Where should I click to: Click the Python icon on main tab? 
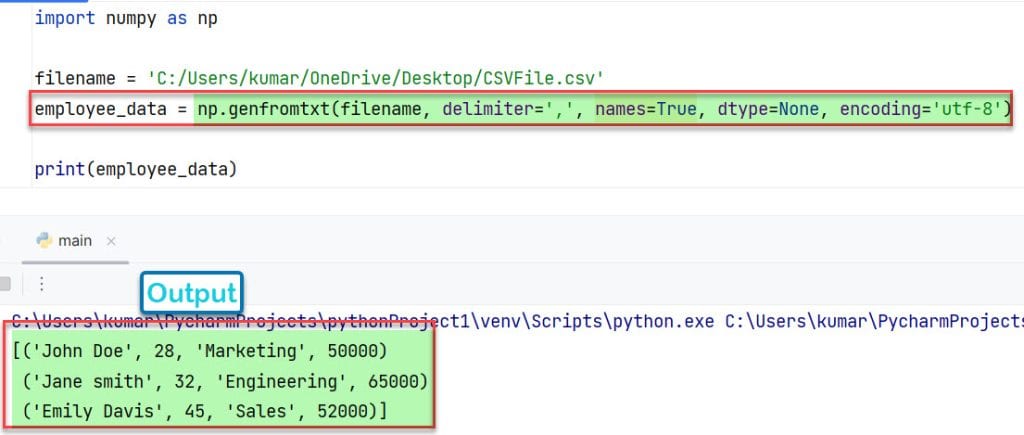tap(44, 241)
